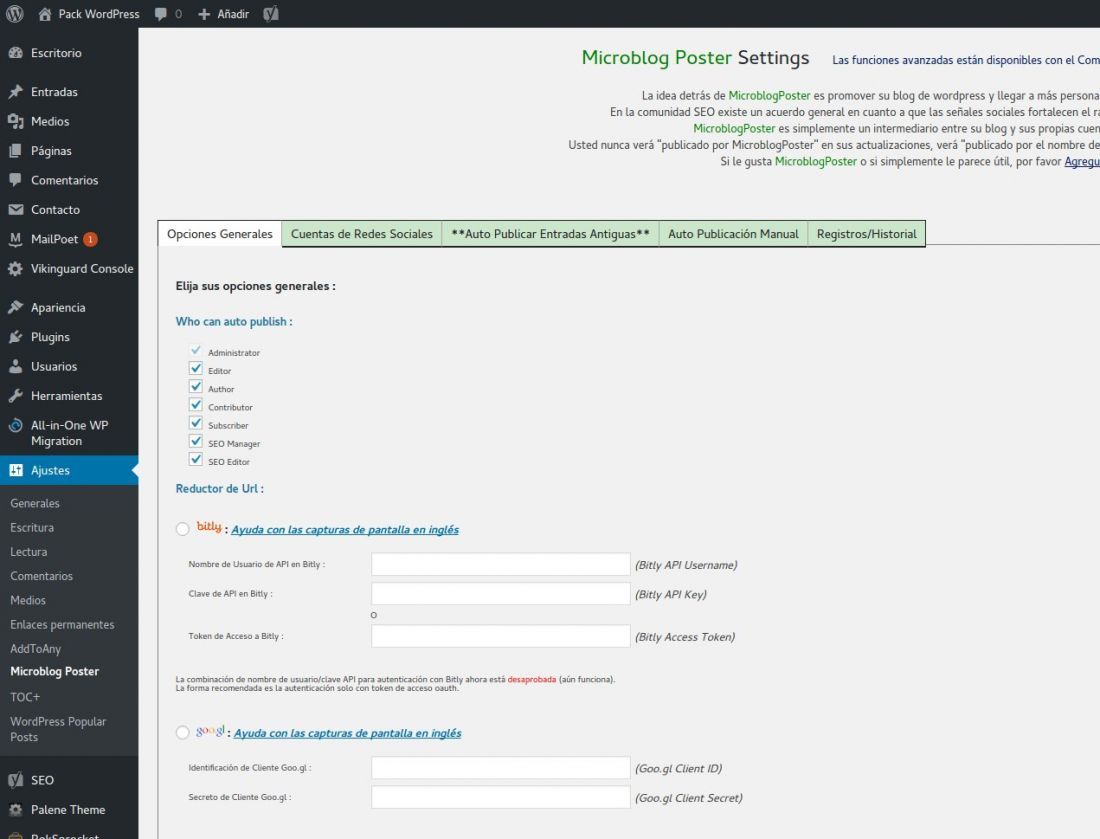Image resolution: width=1100 pixels, height=839 pixels.
Task: Click the Comentarios bubble icon in sidebar
Action: click(x=15, y=180)
